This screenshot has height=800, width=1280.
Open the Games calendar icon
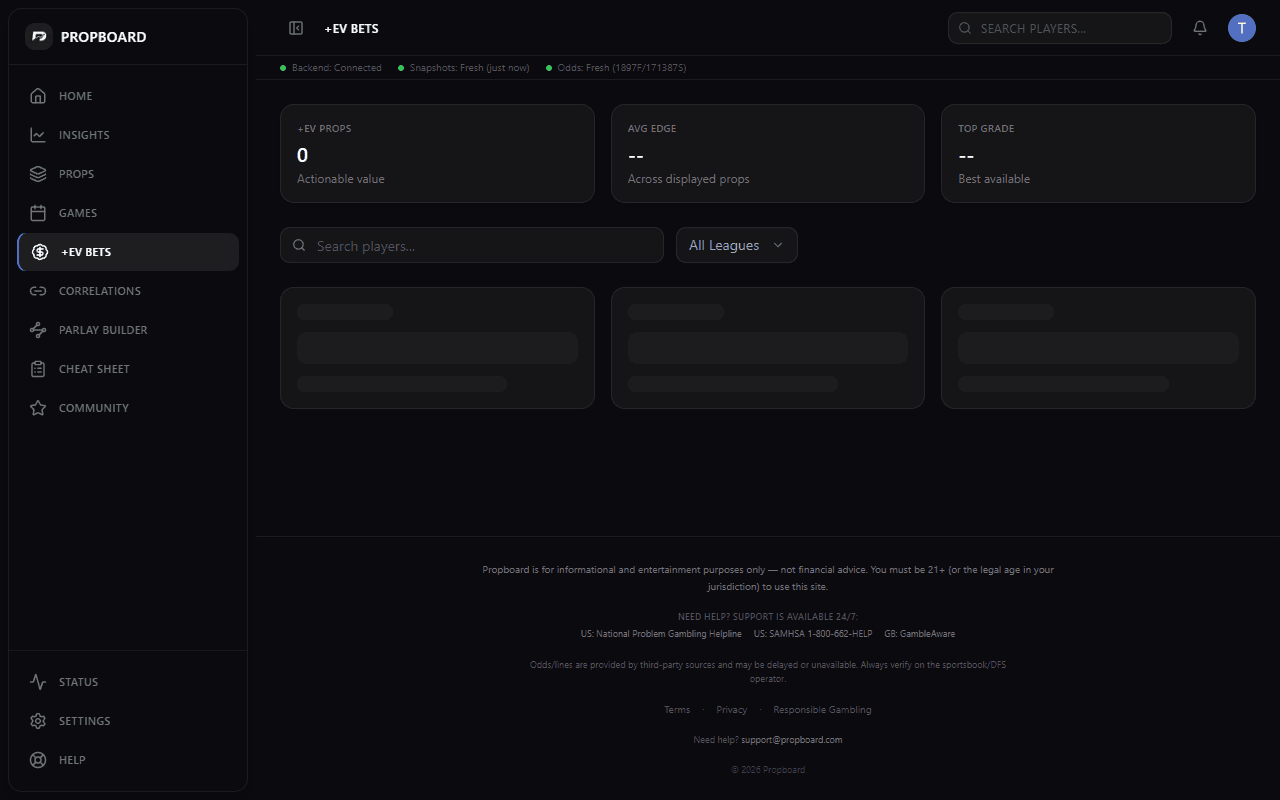coord(37,212)
